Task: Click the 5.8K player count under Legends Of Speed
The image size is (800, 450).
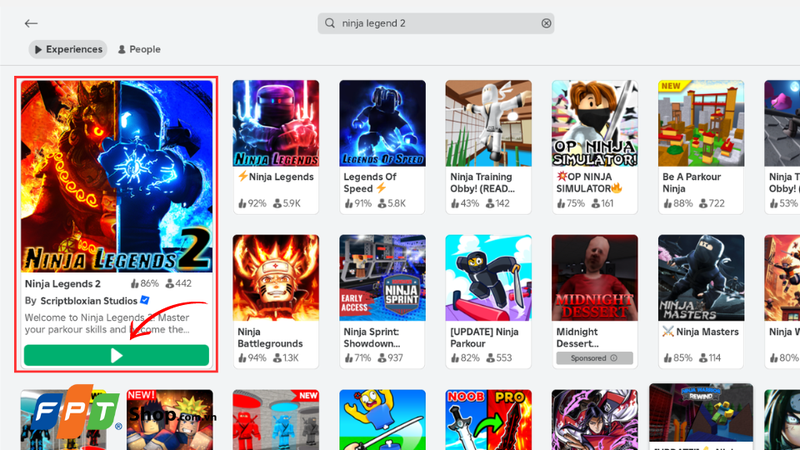Action: pyautogui.click(x=392, y=204)
